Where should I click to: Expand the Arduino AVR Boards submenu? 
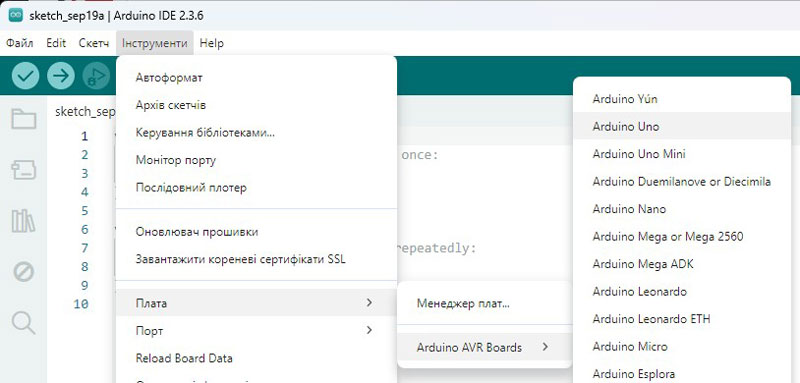(x=484, y=347)
